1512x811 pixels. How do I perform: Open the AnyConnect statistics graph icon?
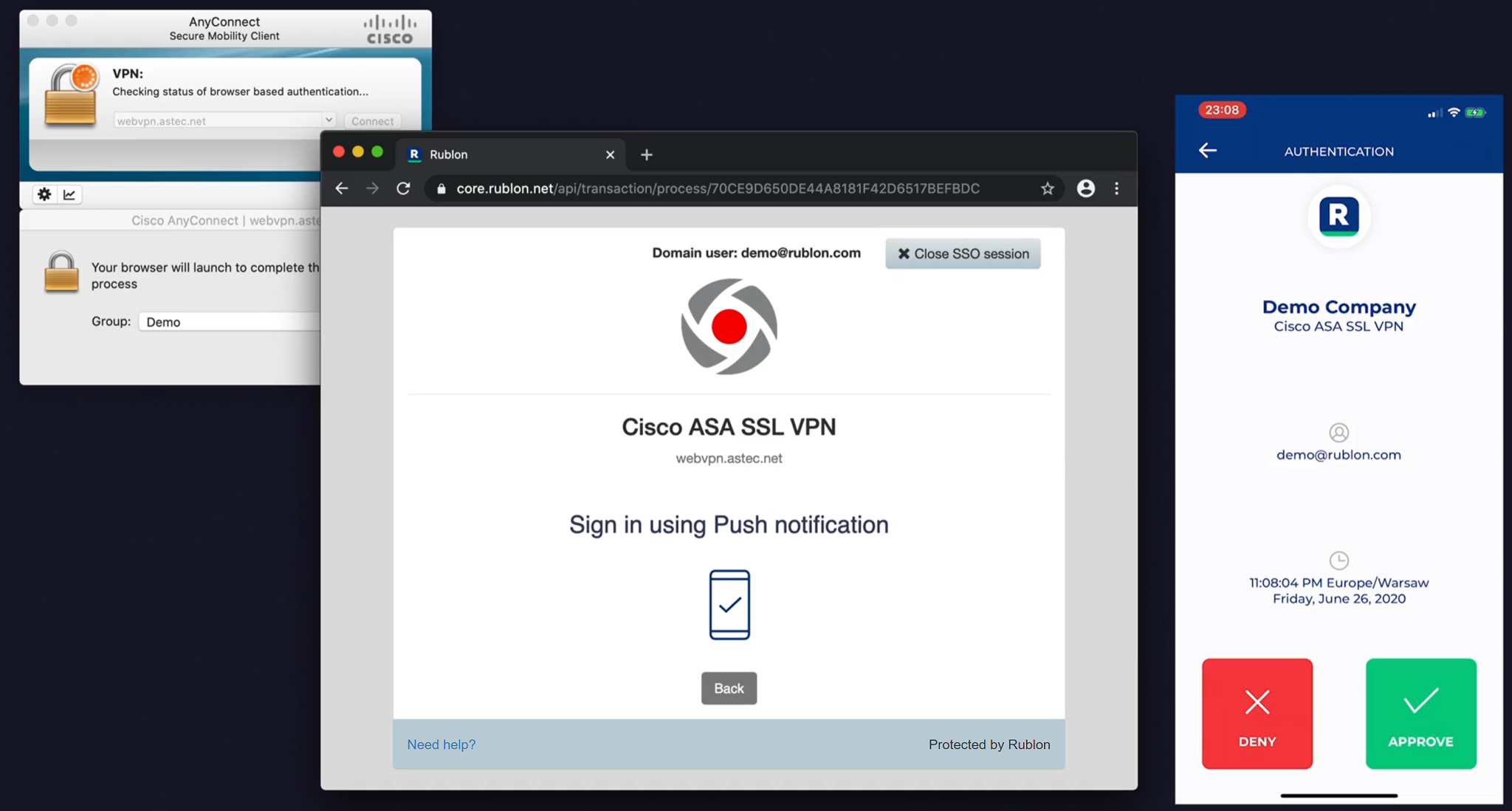(x=69, y=194)
